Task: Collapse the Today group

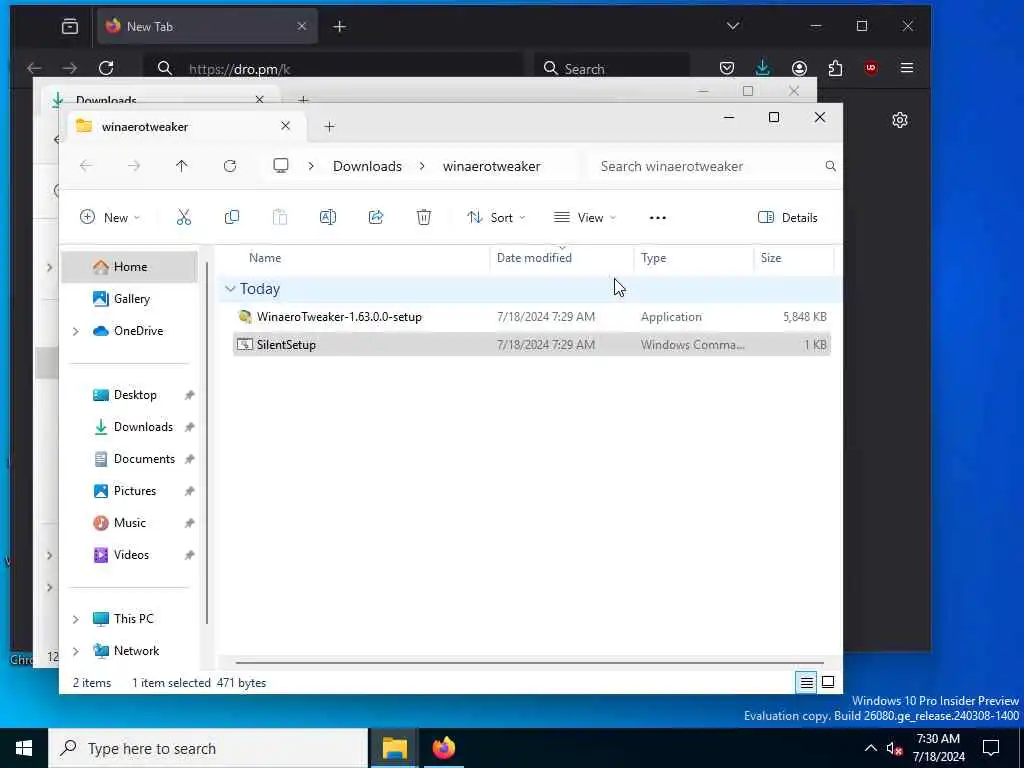Action: pyautogui.click(x=230, y=289)
